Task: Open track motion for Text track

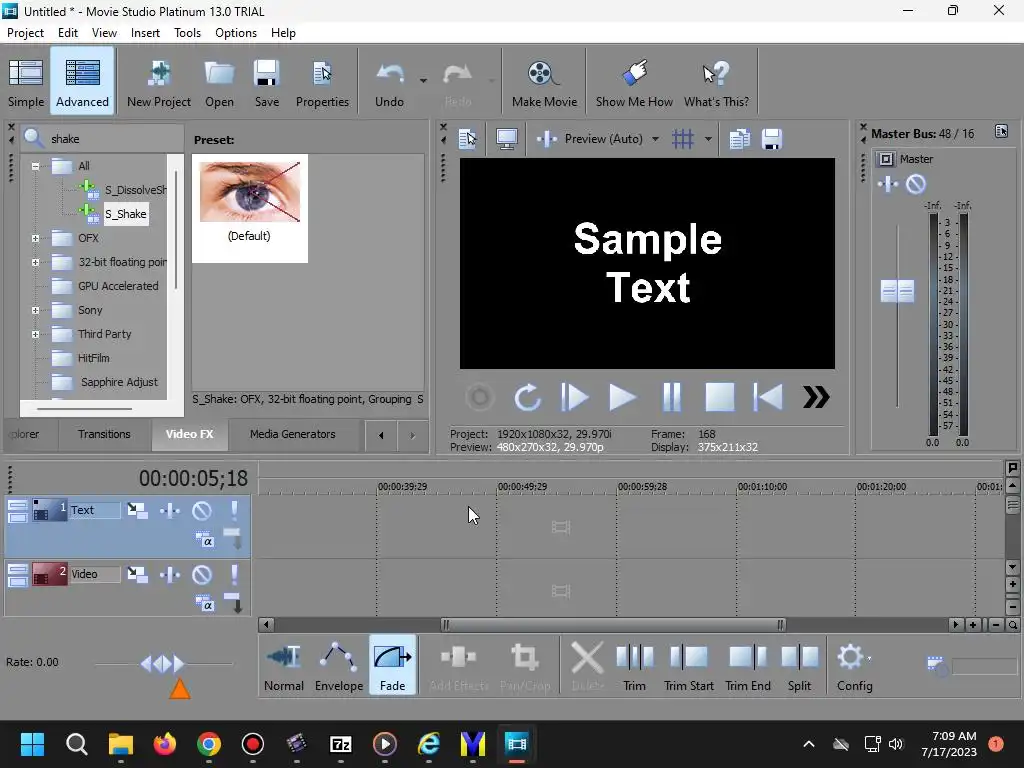Action: pos(137,510)
